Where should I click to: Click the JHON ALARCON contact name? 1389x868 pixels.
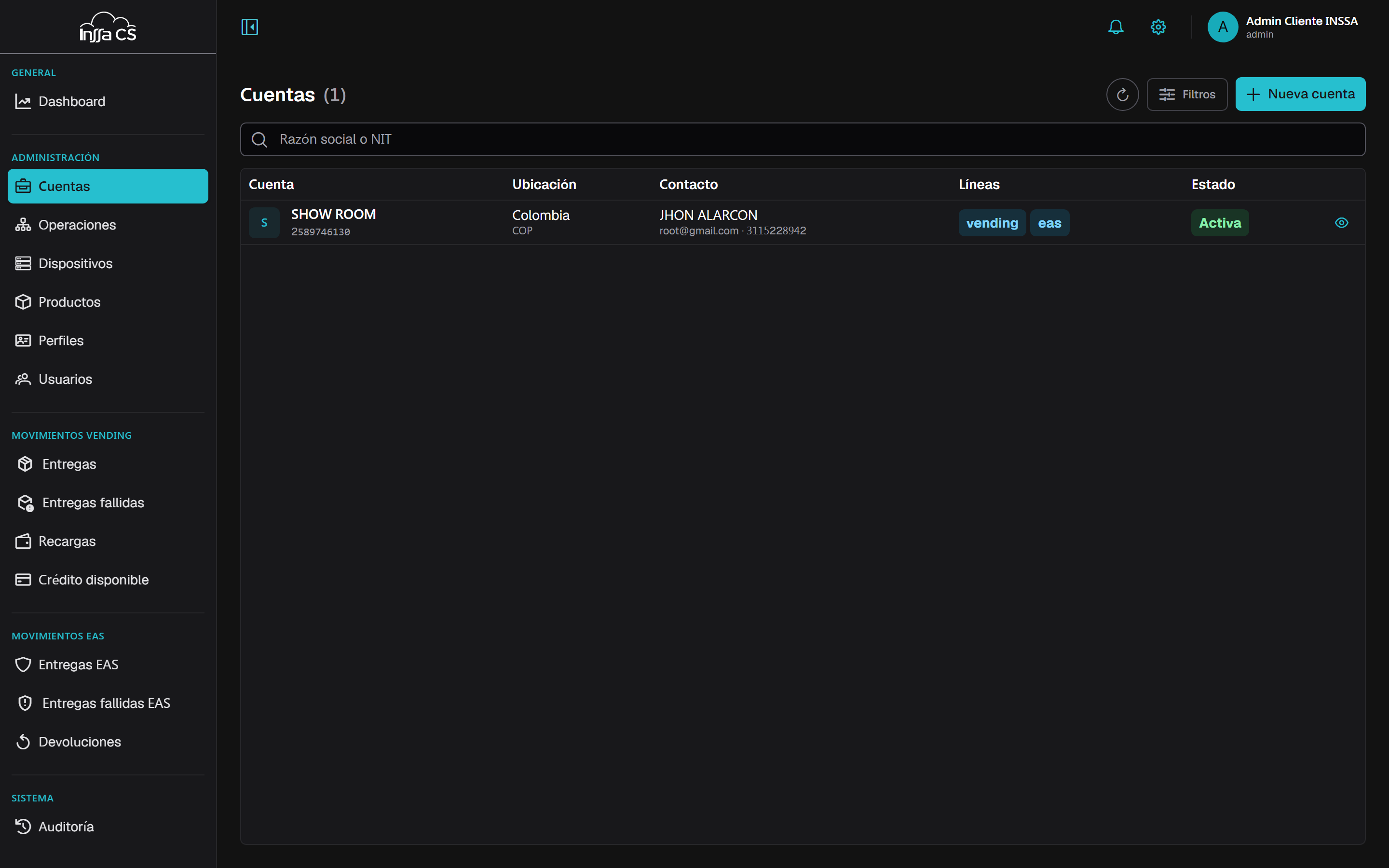(x=708, y=215)
